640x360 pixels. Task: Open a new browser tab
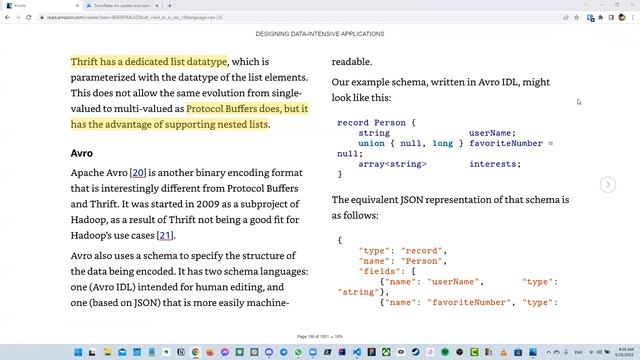[x=169, y=6]
